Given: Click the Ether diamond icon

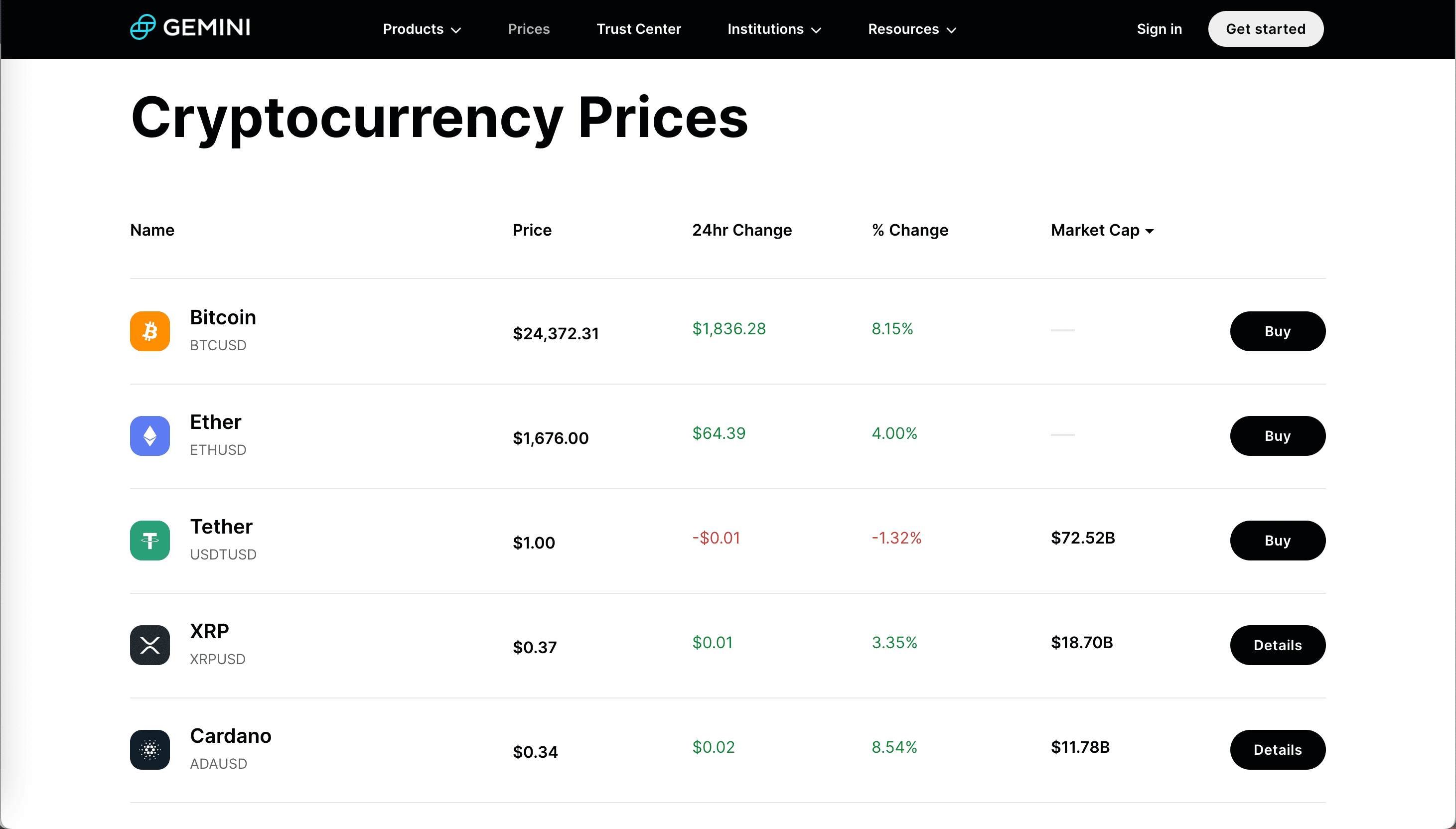Looking at the screenshot, I should tap(150, 436).
